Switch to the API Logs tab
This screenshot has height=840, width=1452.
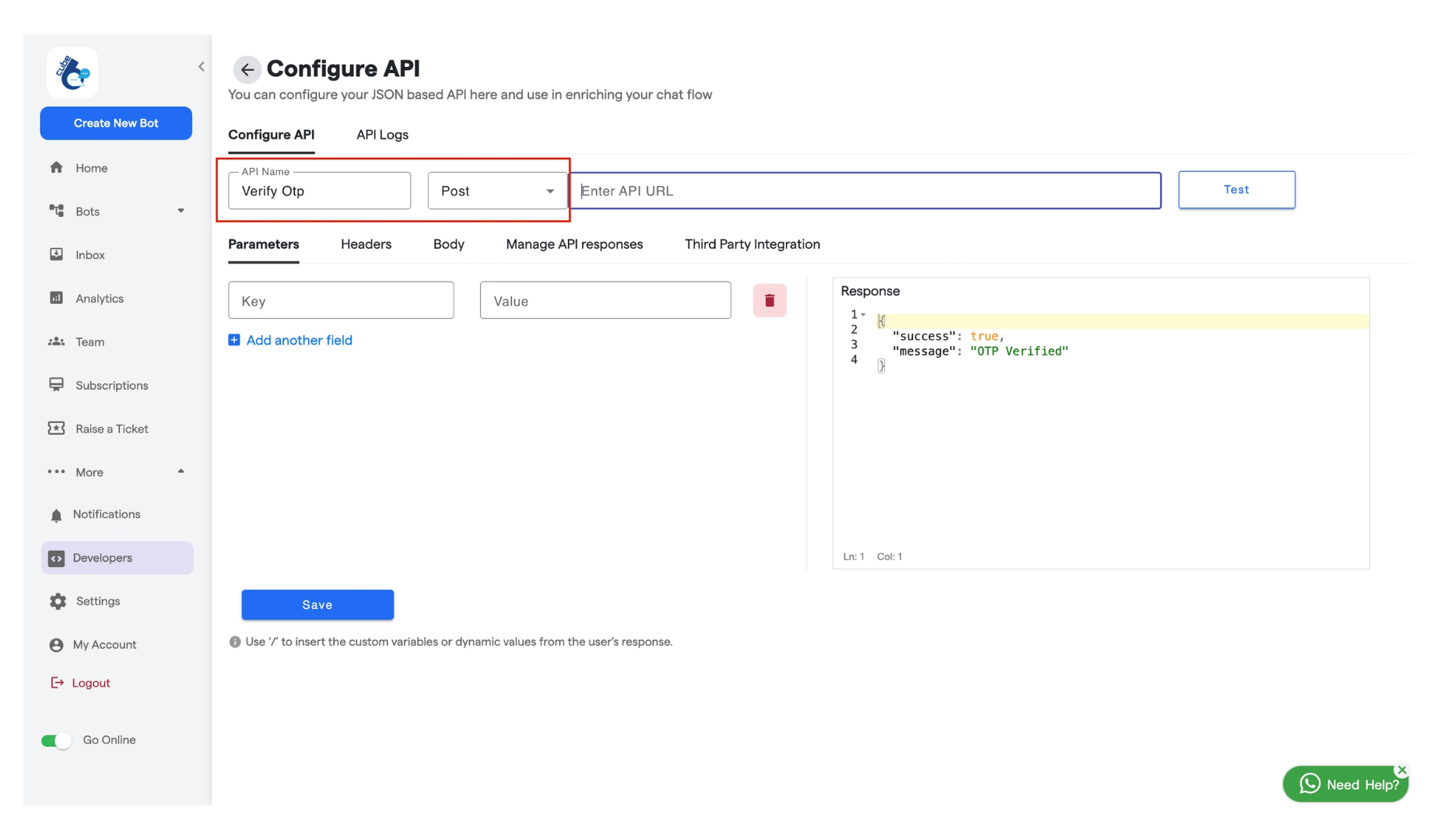click(382, 135)
